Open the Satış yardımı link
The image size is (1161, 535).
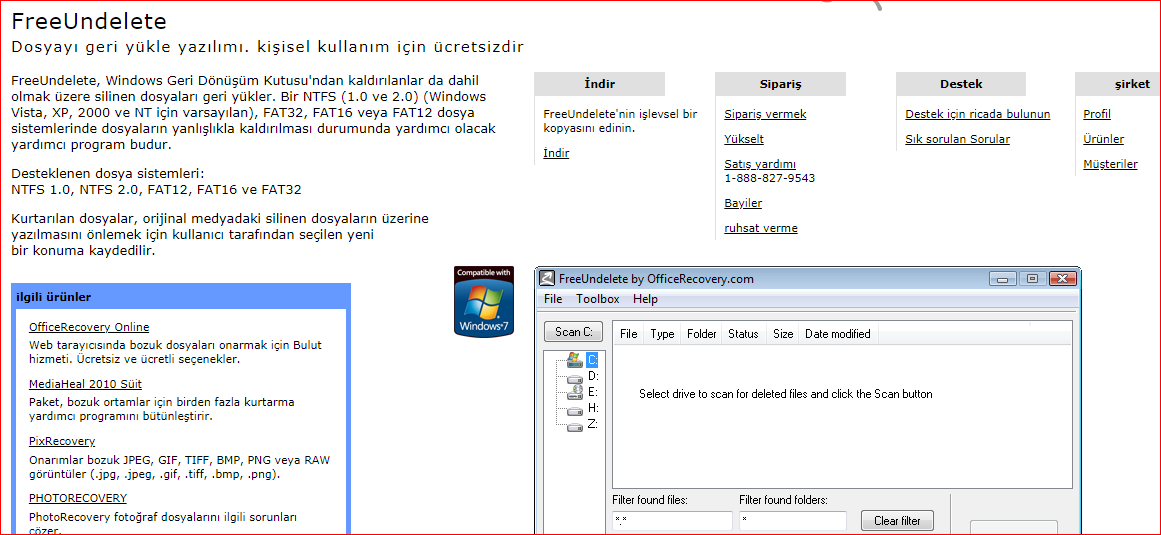point(760,164)
